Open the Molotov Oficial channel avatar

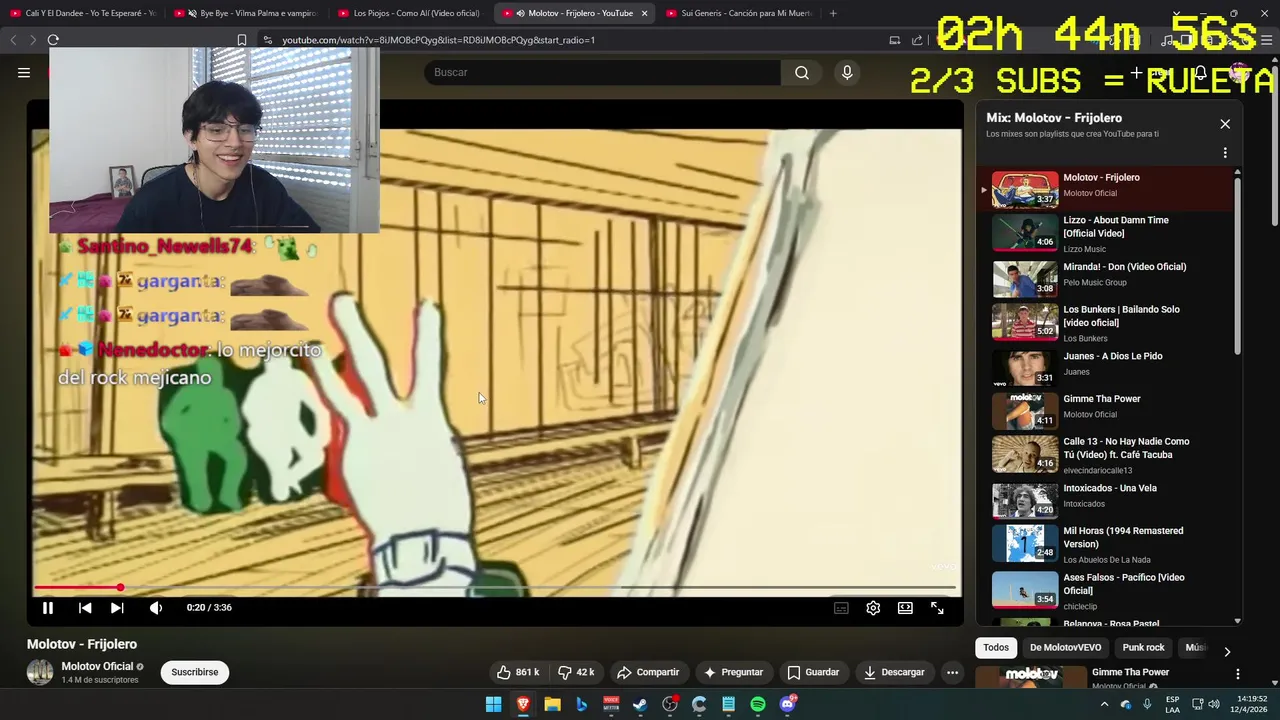(x=40, y=672)
